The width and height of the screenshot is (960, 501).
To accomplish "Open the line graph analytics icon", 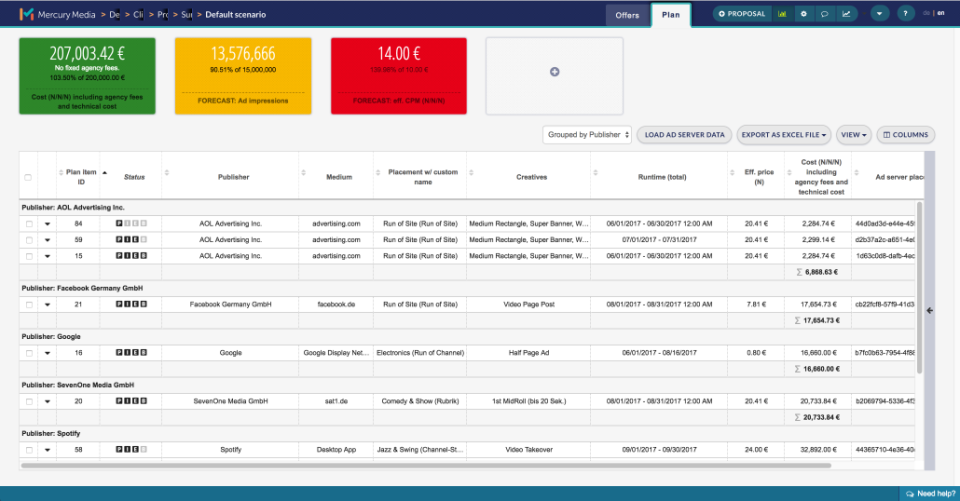I will (x=846, y=14).
